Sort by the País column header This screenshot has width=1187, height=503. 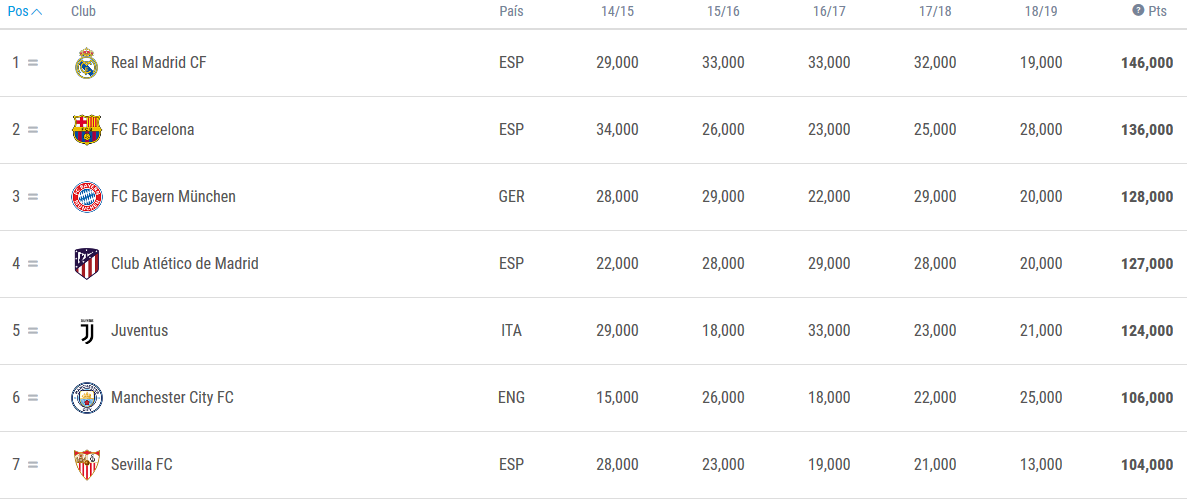click(x=511, y=11)
